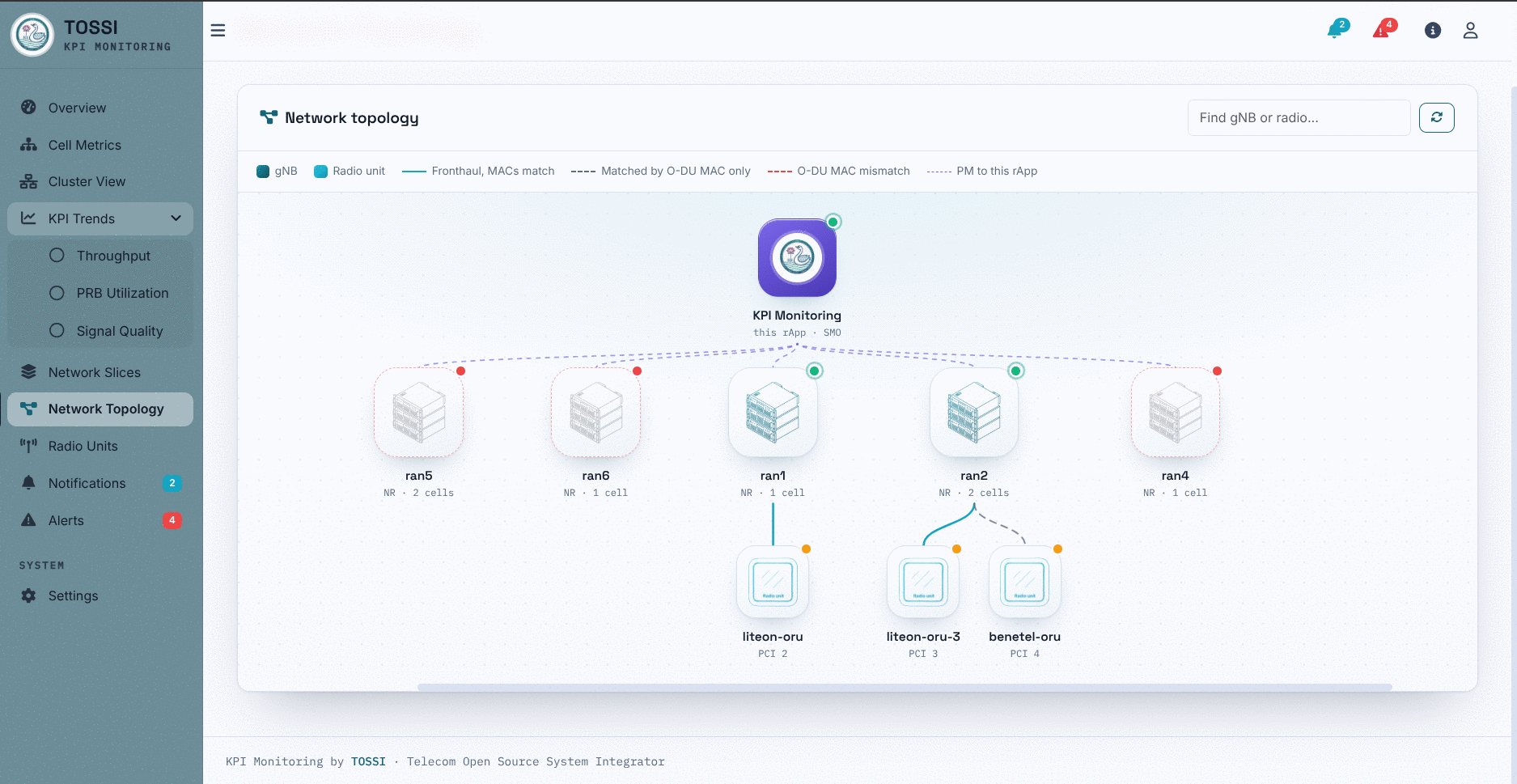This screenshot has width=1517, height=784.
Task: Select the Signal Quality radio option
Action: pyautogui.click(x=57, y=331)
